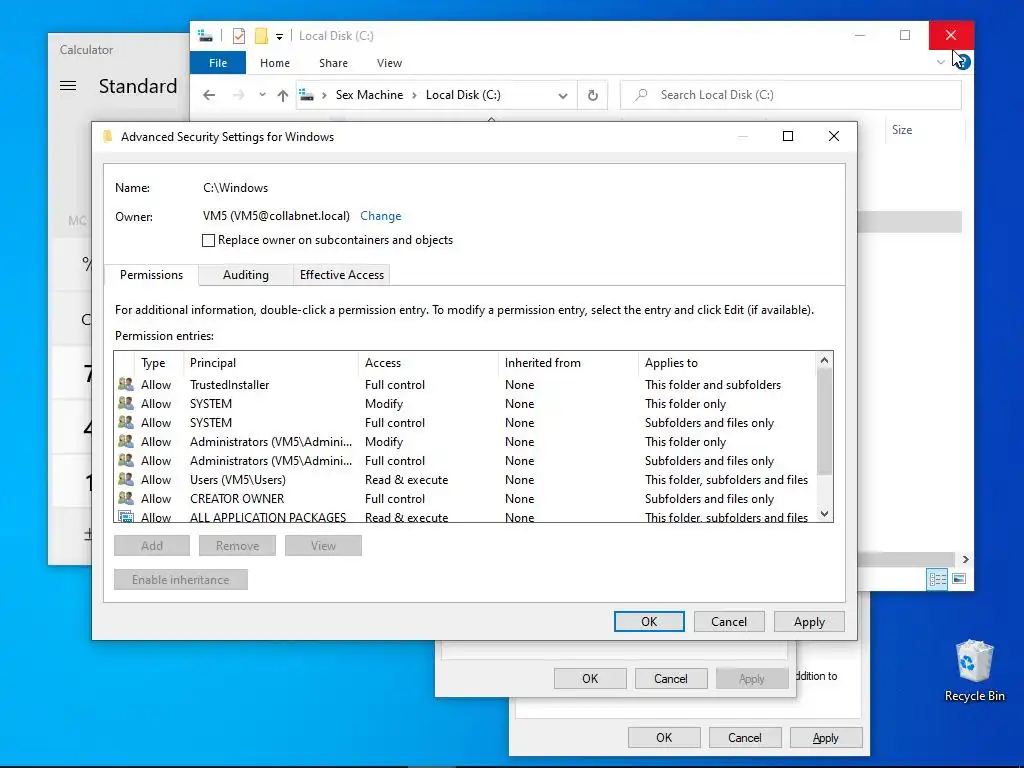Expand the Explorer ribbon chevron
The height and width of the screenshot is (768, 1024).
(940, 63)
